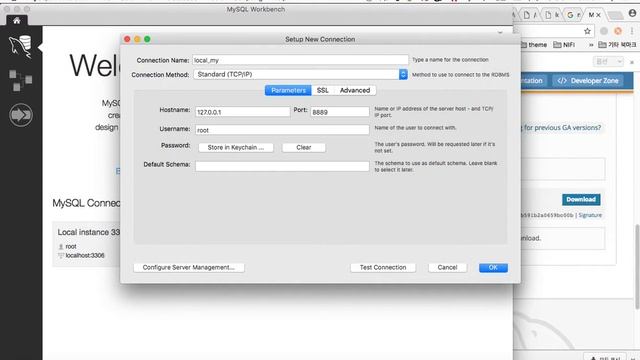Switch to the Advanced tab

(x=355, y=90)
